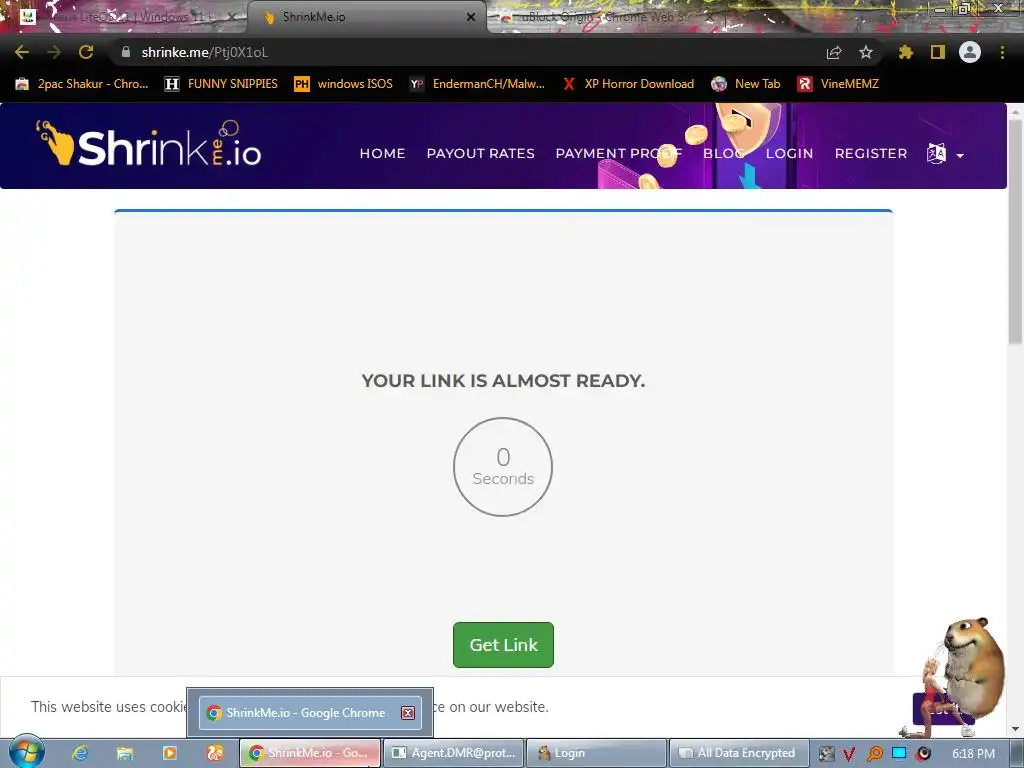
Task: Open the VineMEMZ bookmark
Action: pos(838,84)
